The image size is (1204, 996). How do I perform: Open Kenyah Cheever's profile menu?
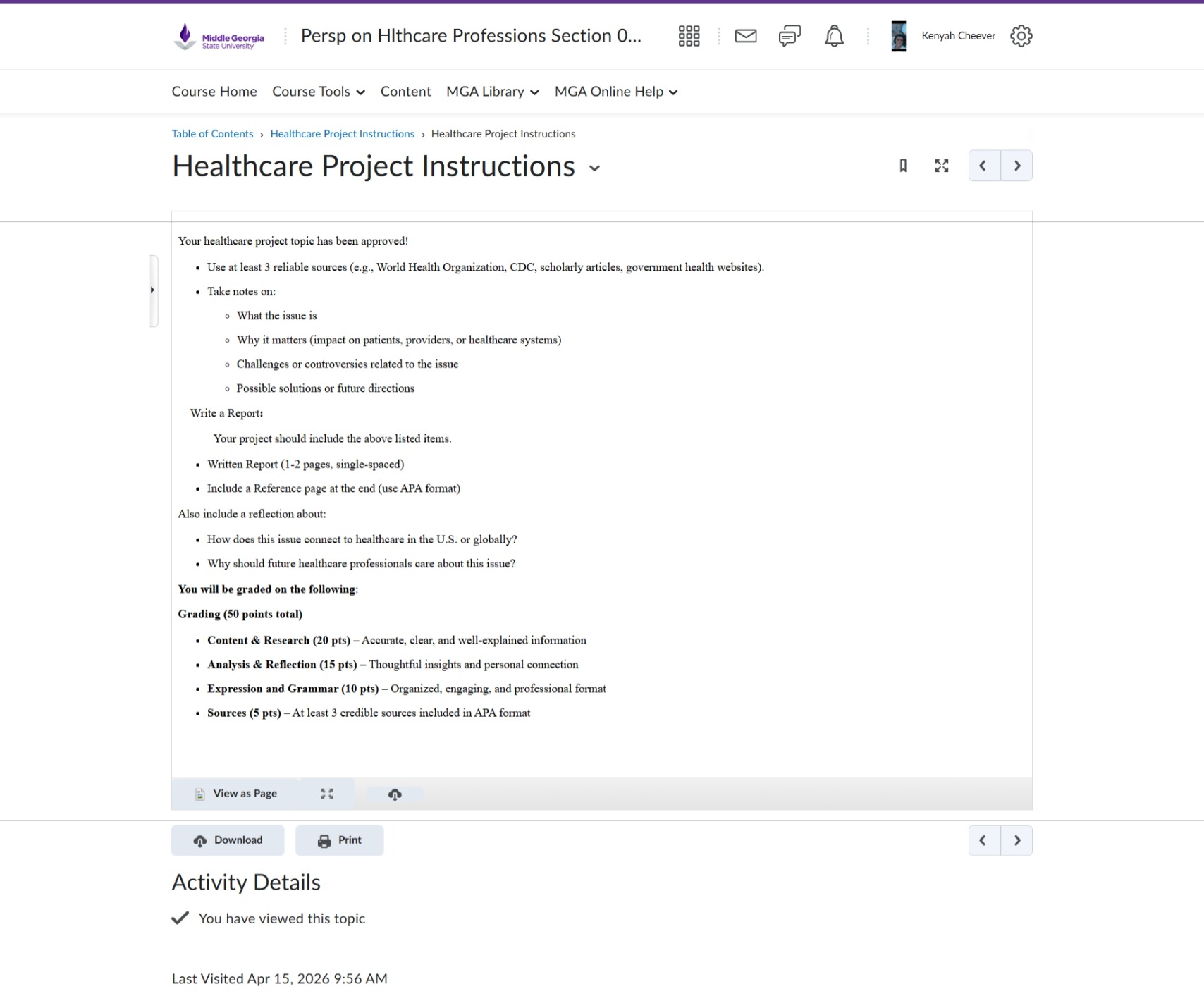click(943, 36)
